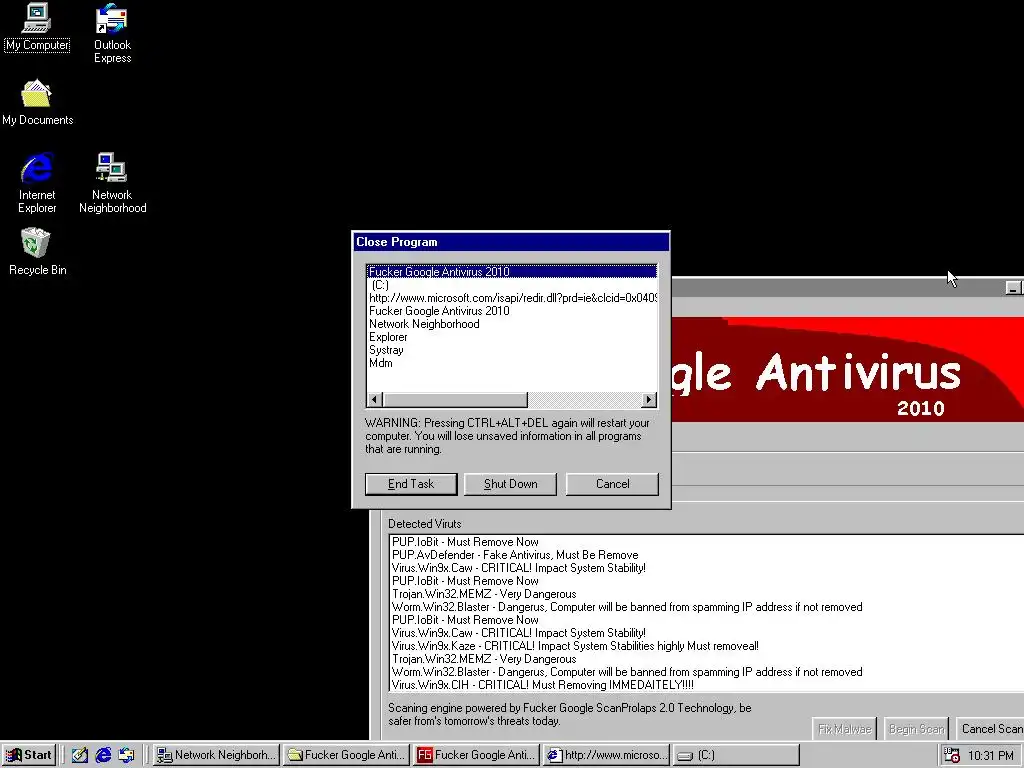Select Virus.Win9x.Kaze detection row
Viewport: 1024px width, 768px height.
pos(707,646)
